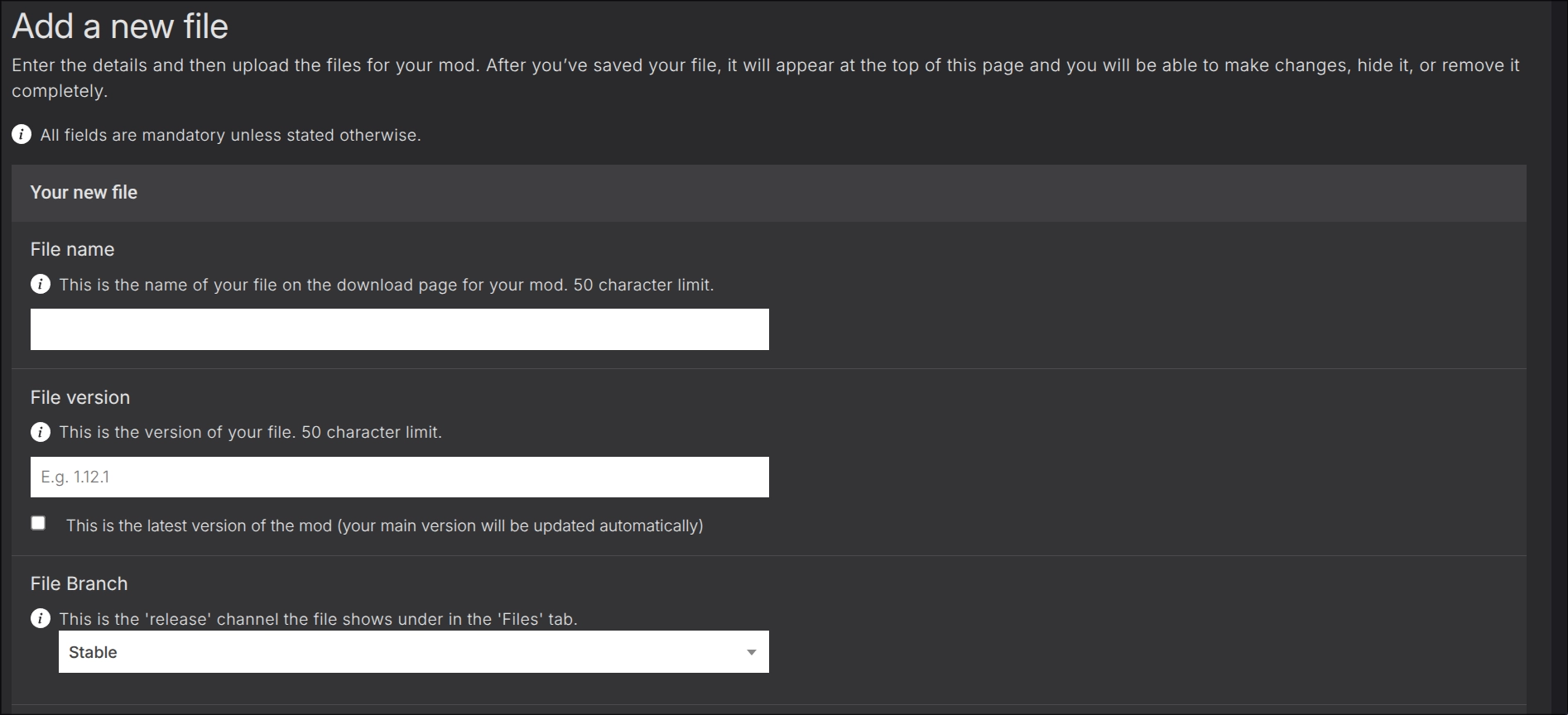Viewport: 1568px width, 715px height.
Task: Click the 'Add a new file' heading
Action: 120,26
